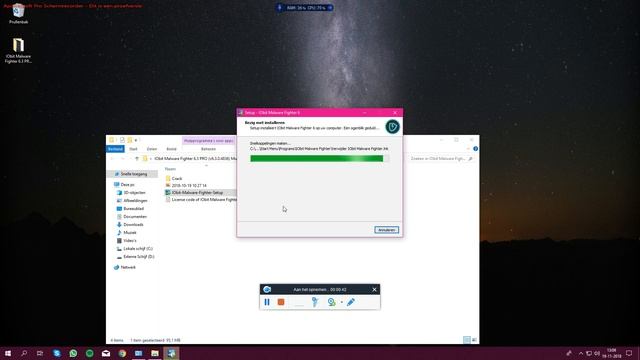
Task: Open Bureaublad in navigation pane
Action: (x=133, y=209)
